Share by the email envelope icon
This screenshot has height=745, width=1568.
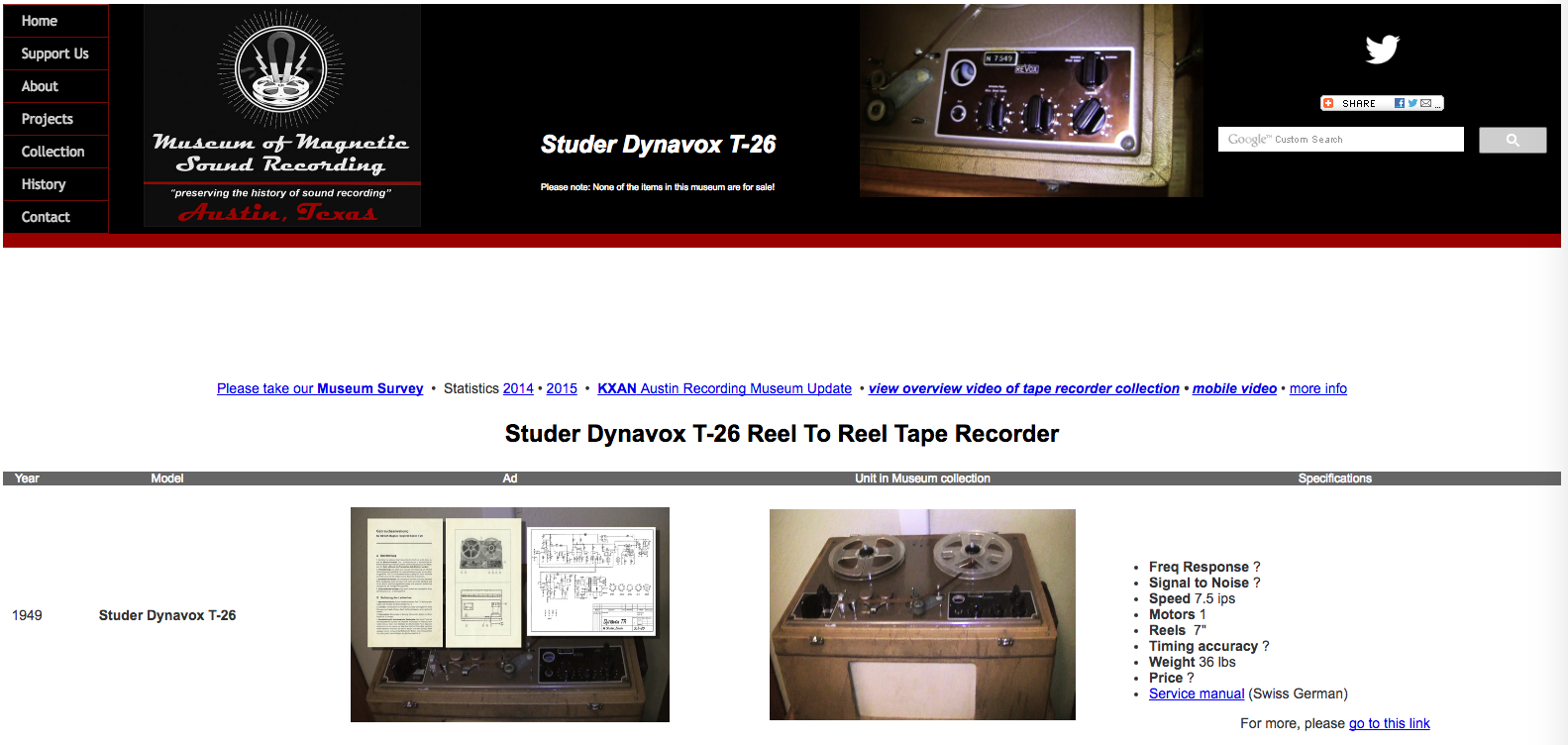pos(1425,103)
